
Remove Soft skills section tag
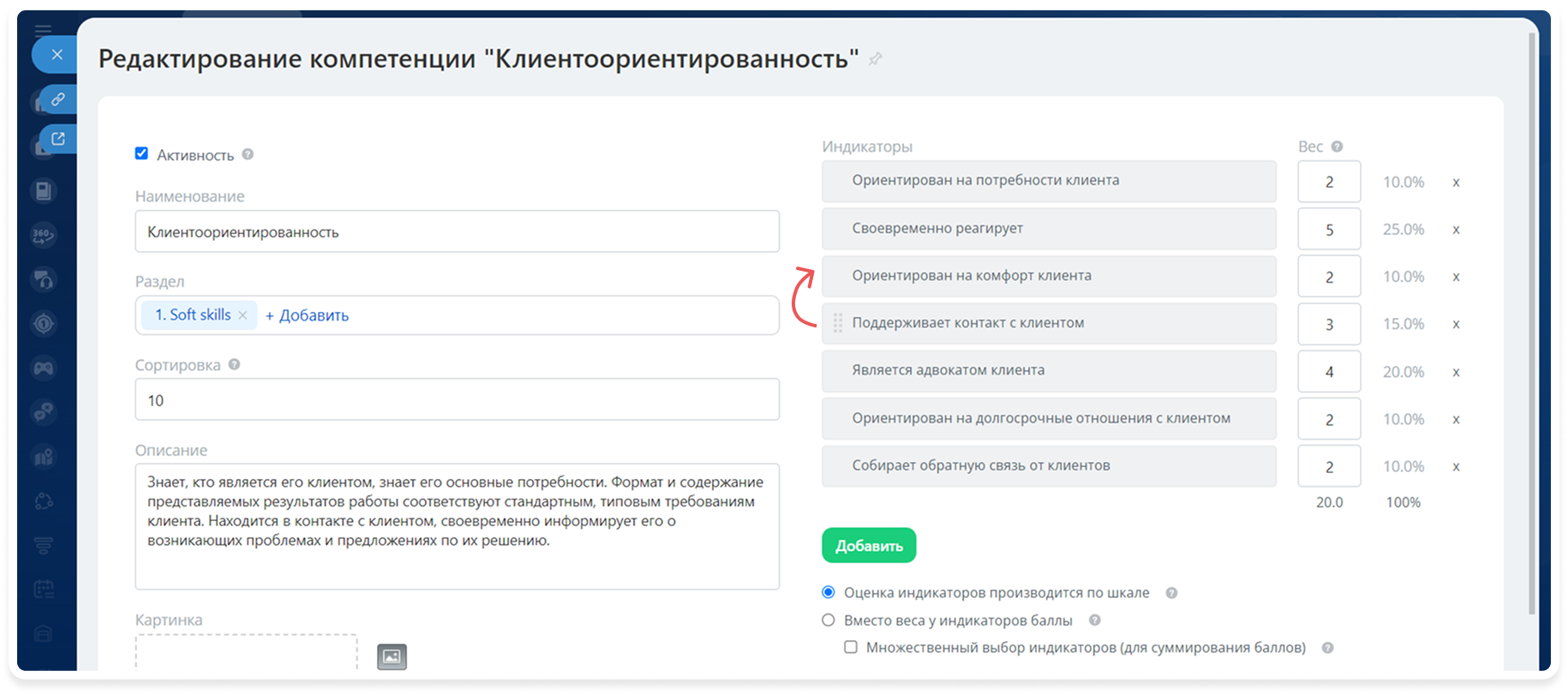coord(242,315)
